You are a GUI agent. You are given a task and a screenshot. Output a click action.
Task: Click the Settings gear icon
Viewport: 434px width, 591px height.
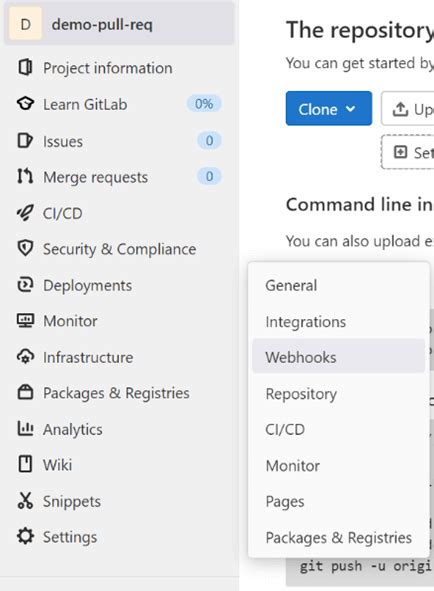coord(25,536)
